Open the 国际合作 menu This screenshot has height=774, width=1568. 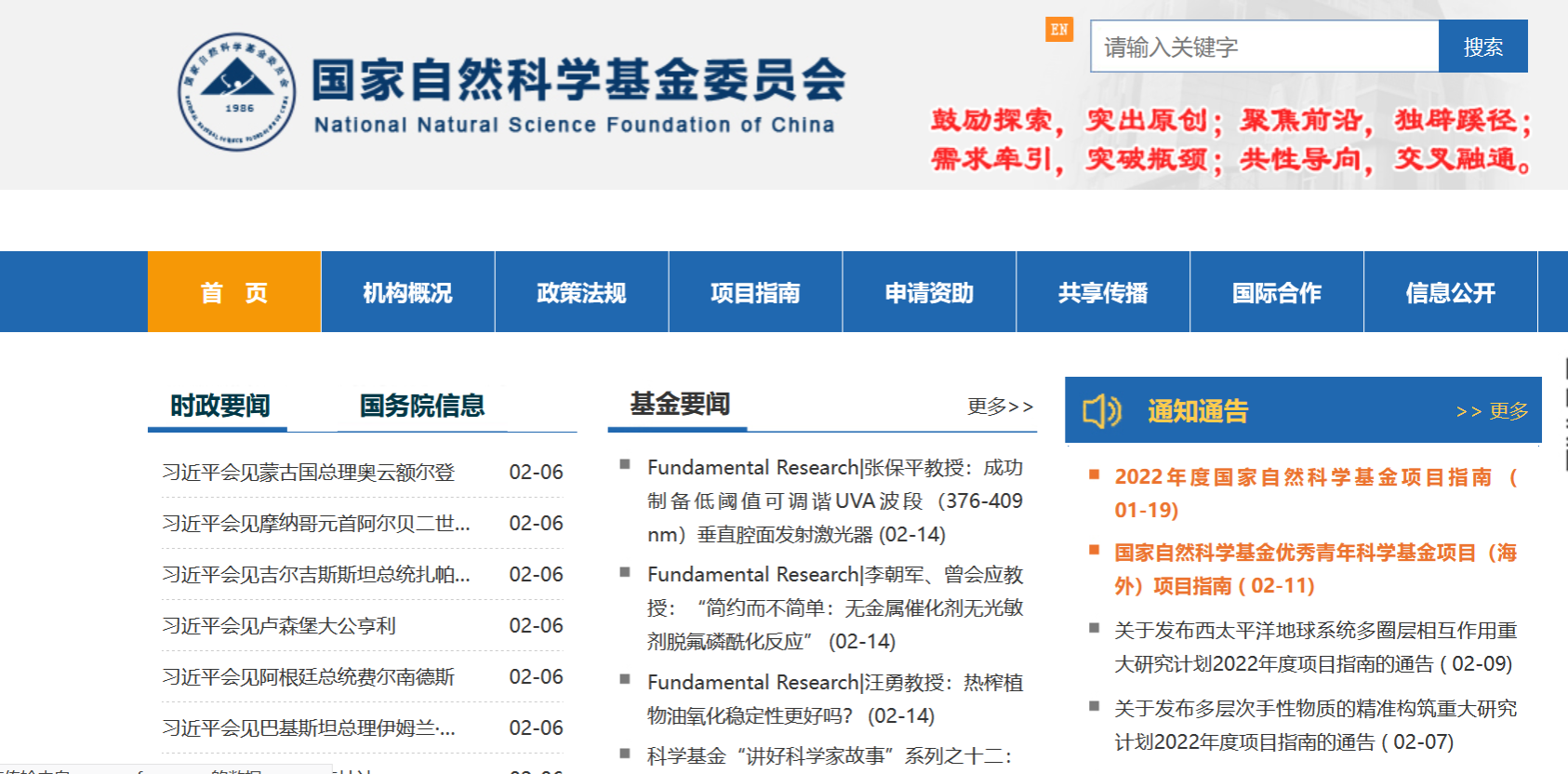coord(1277,292)
